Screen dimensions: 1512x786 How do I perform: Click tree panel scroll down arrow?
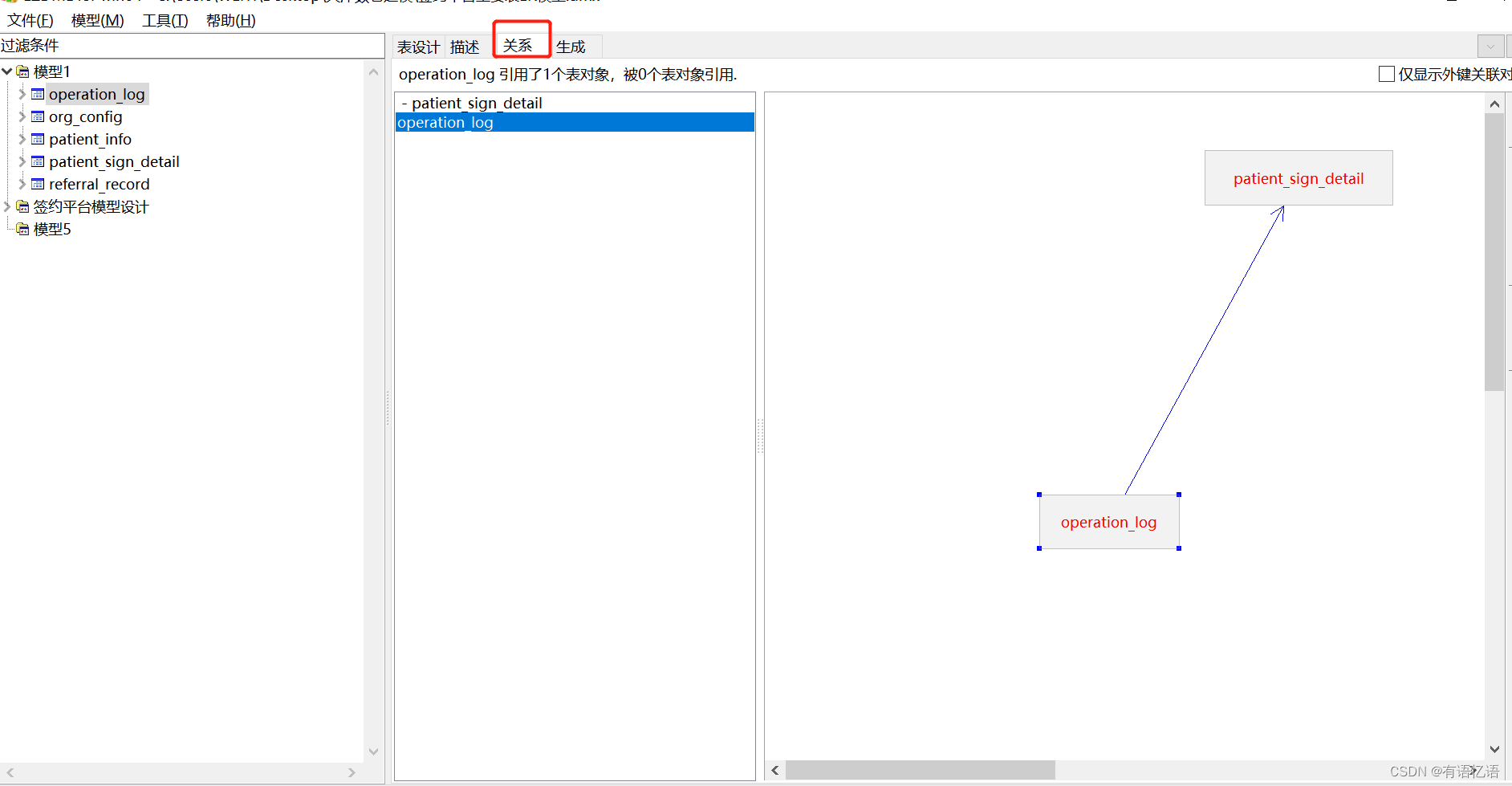[x=373, y=752]
